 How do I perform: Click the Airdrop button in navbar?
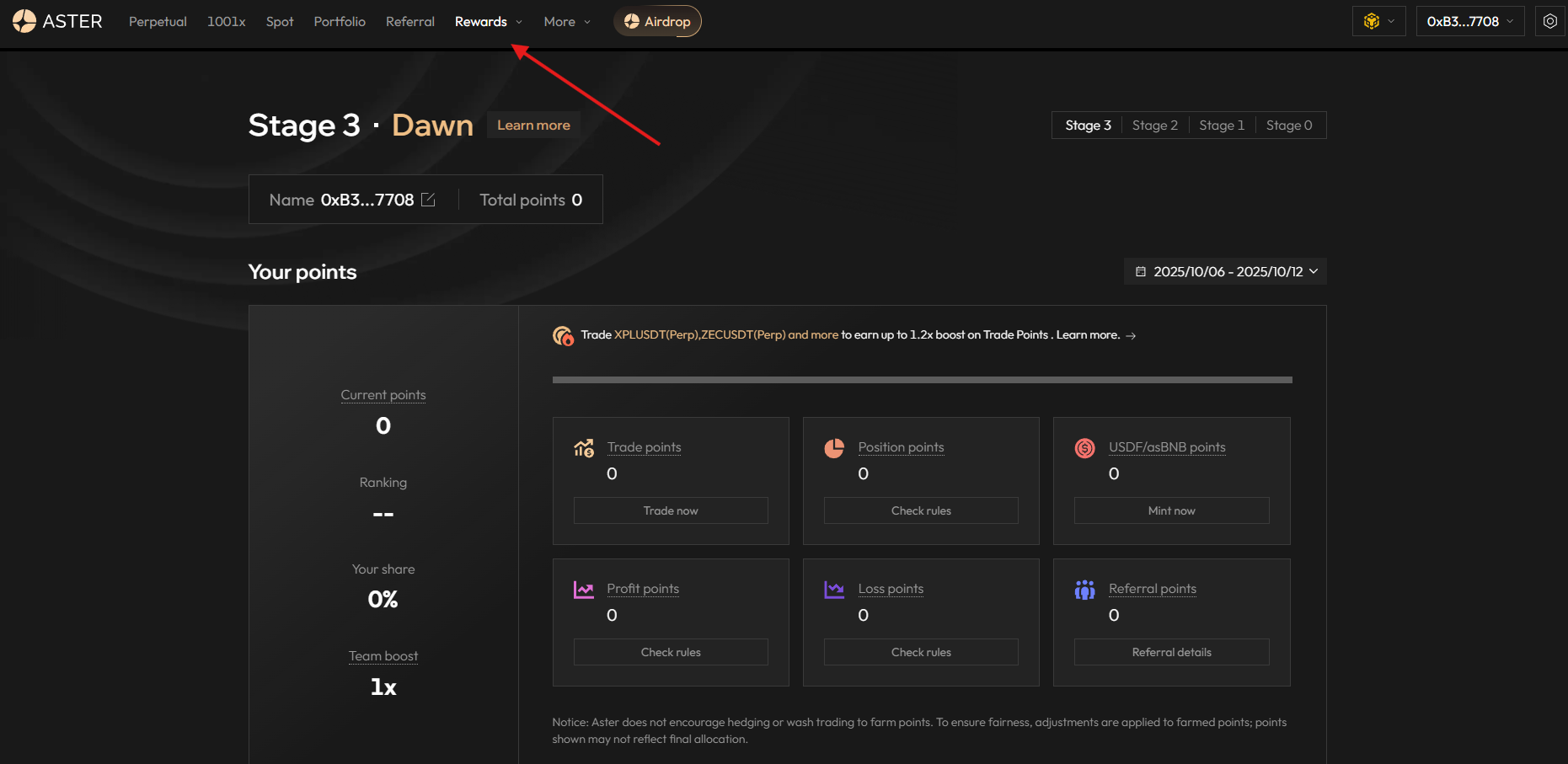pos(657,22)
